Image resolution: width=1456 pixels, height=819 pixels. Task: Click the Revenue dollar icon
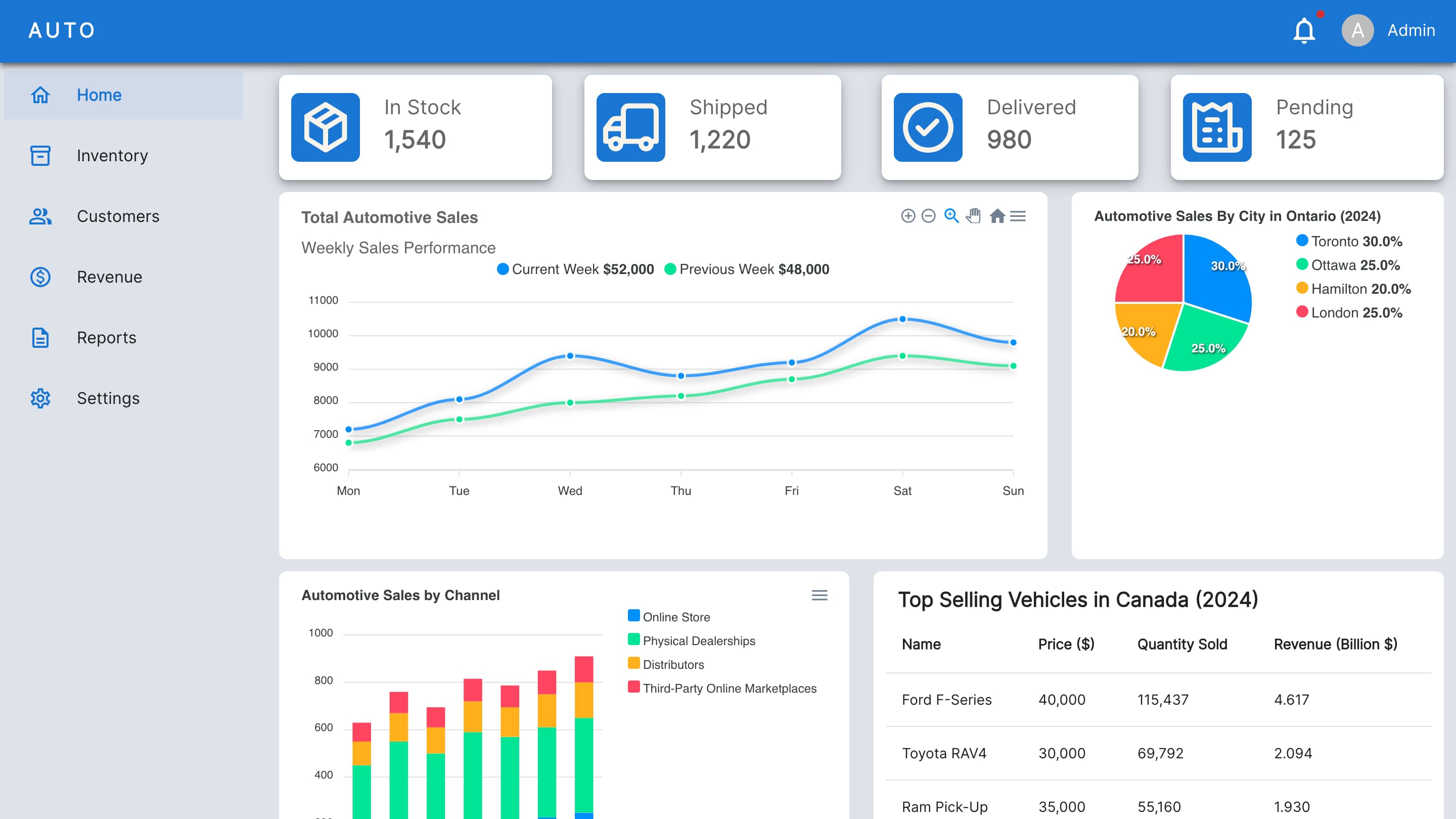pos(40,277)
